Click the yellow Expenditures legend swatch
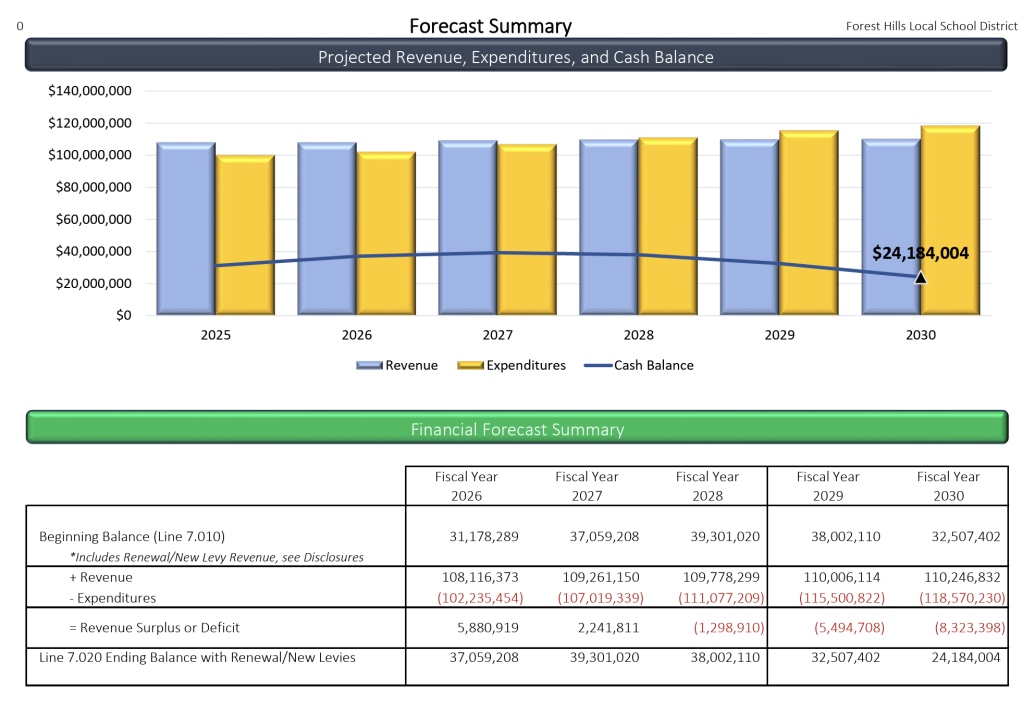The width and height of the screenshot is (1035, 701). (x=469, y=366)
